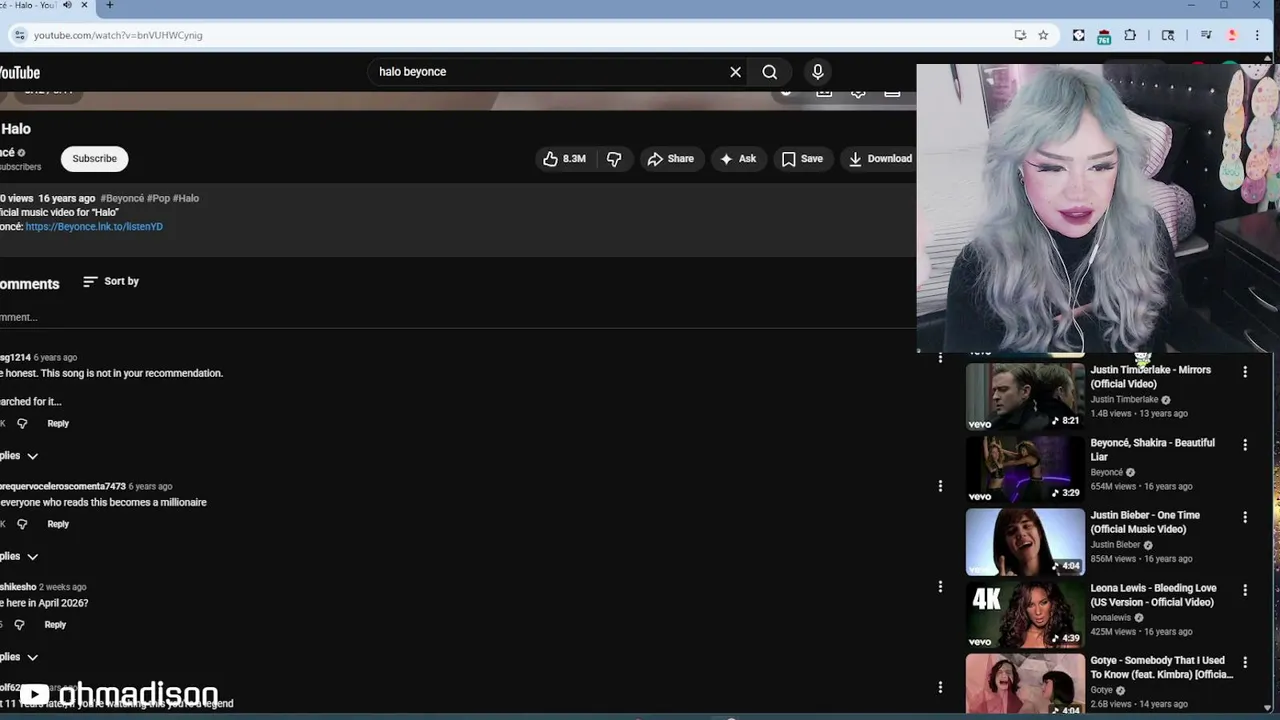Start voice search with the microphone
1280x720 pixels.
tap(818, 72)
